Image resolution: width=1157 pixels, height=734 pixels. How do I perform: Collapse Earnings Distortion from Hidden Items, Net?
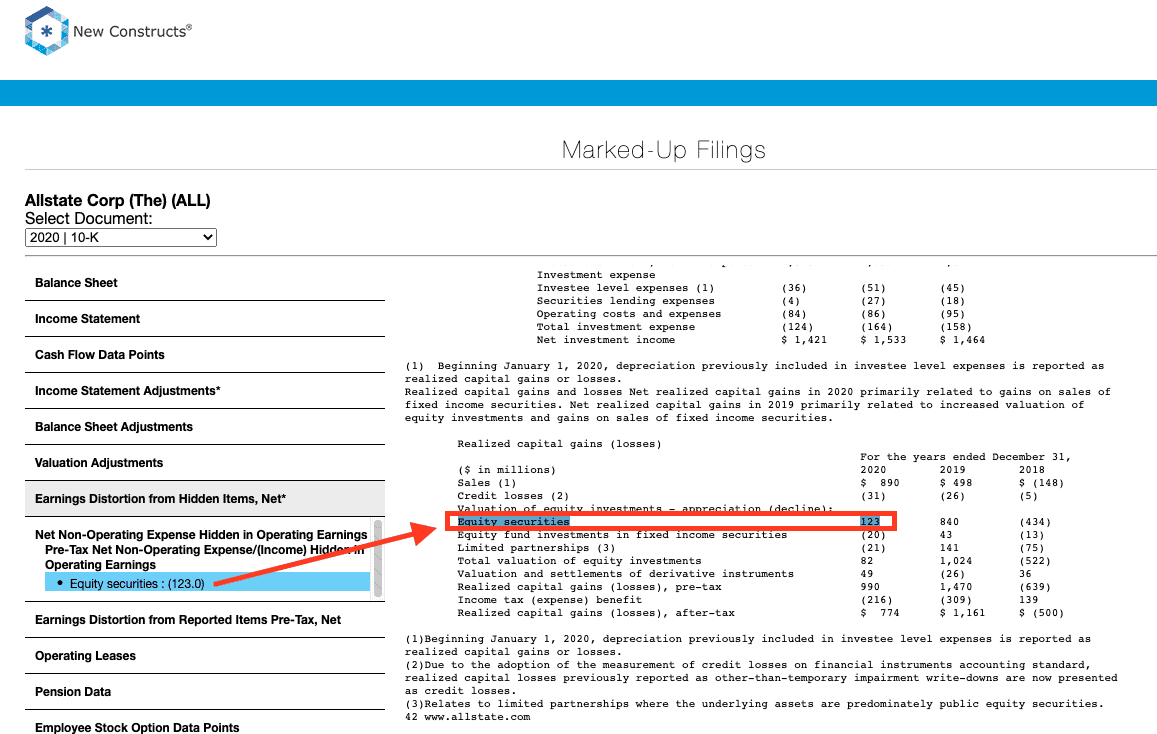[x=205, y=499]
